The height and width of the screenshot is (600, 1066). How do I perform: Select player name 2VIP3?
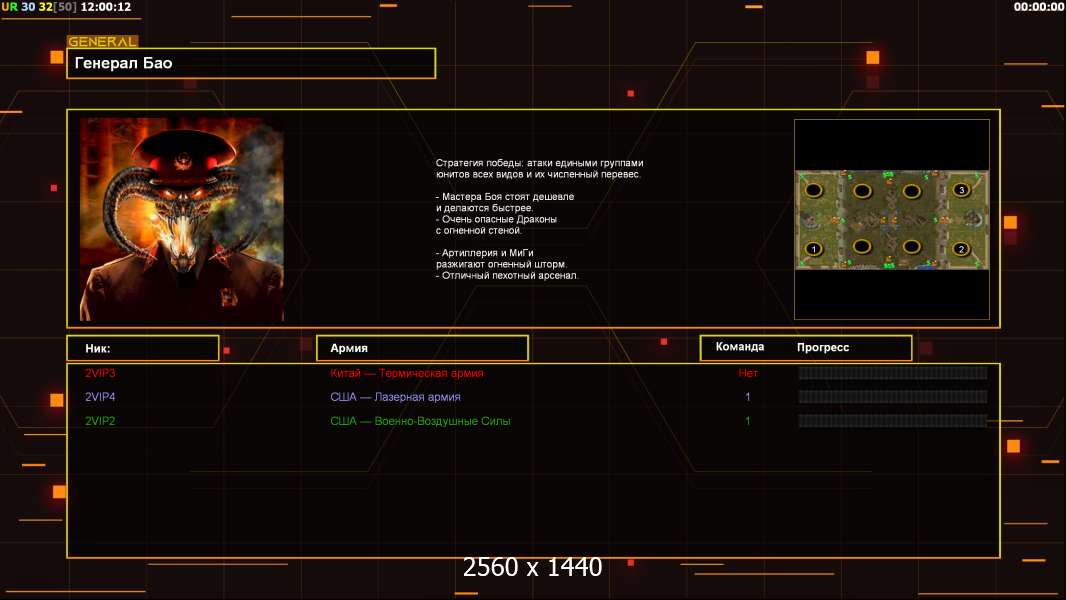pos(100,373)
